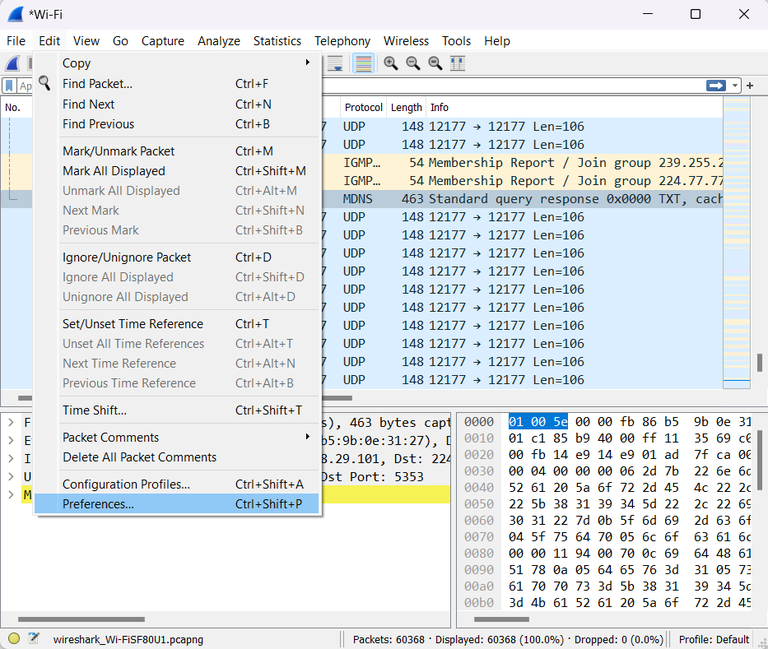
Task: Click the resize columns toolbar icon
Action: (x=458, y=63)
